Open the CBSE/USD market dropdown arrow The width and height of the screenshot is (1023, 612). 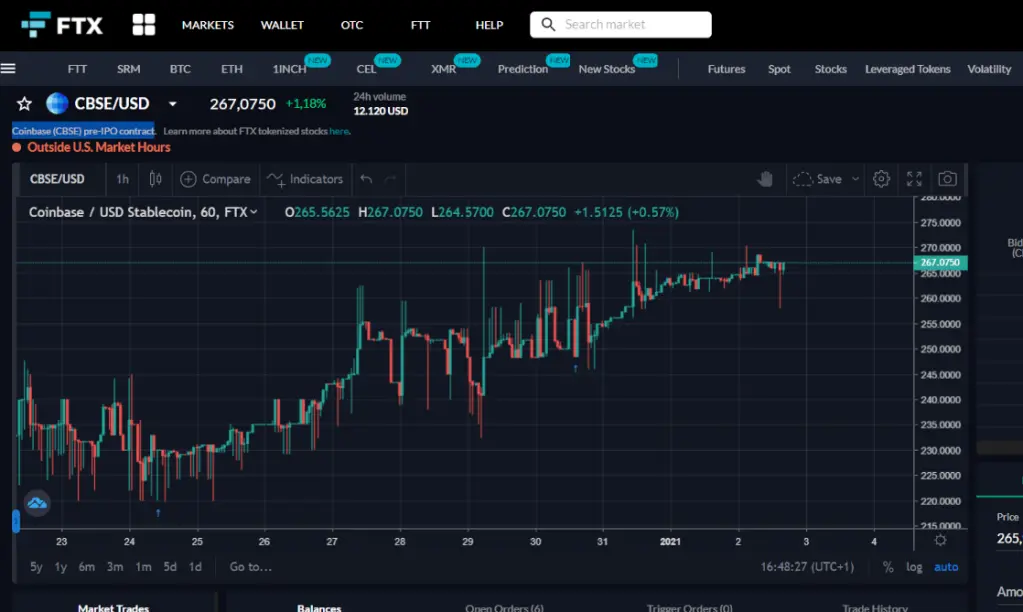tap(172, 104)
